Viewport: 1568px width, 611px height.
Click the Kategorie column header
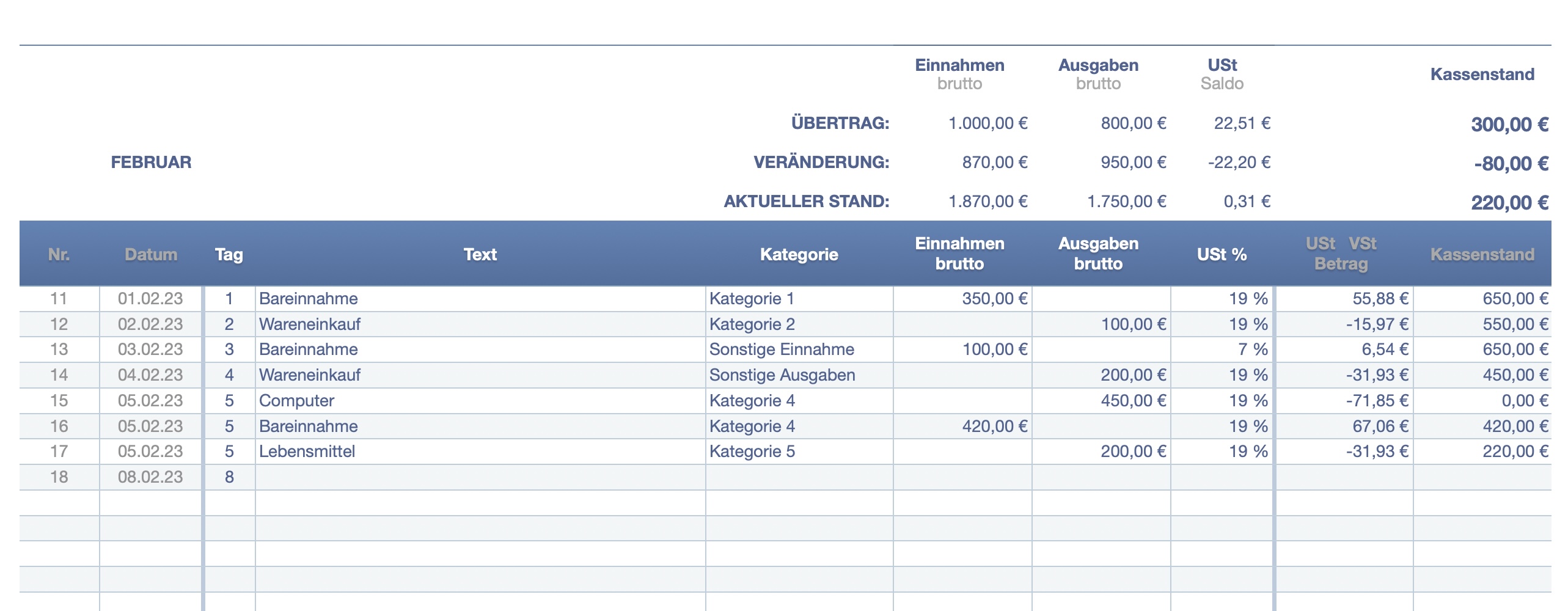[799, 254]
